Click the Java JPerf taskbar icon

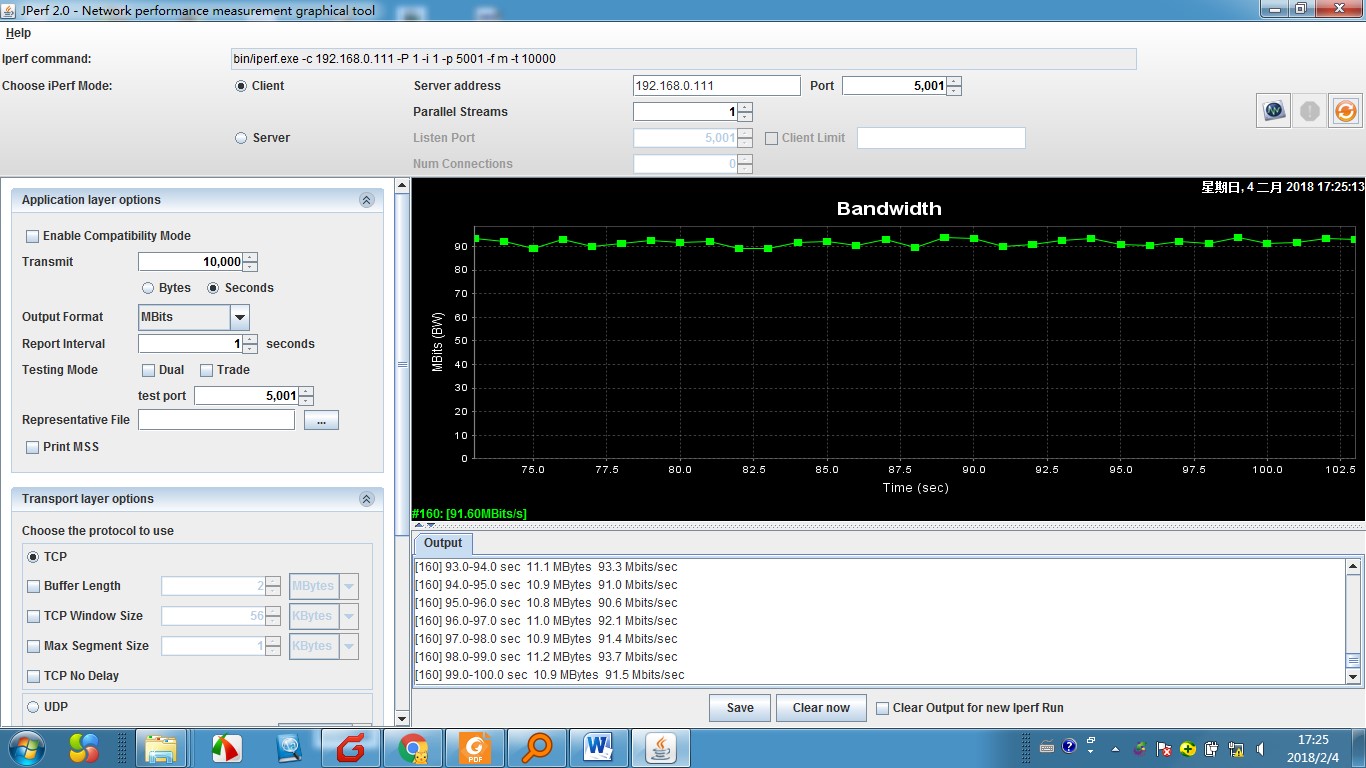pos(661,748)
